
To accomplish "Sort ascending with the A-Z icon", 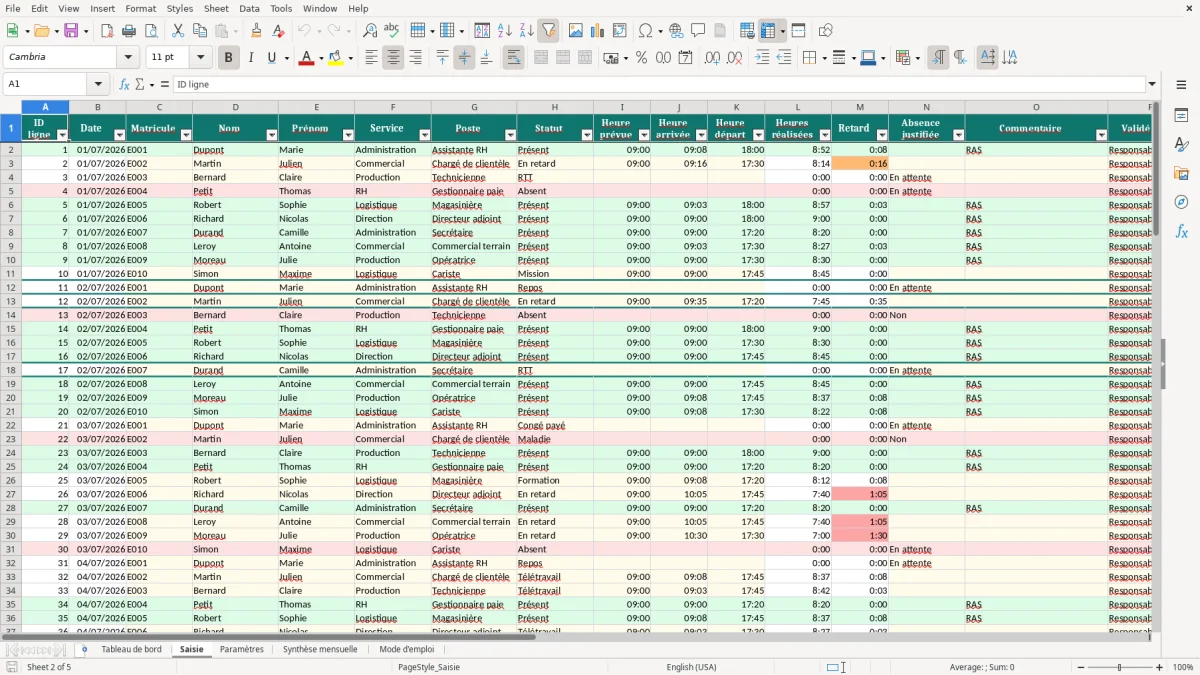I will [x=505, y=31].
